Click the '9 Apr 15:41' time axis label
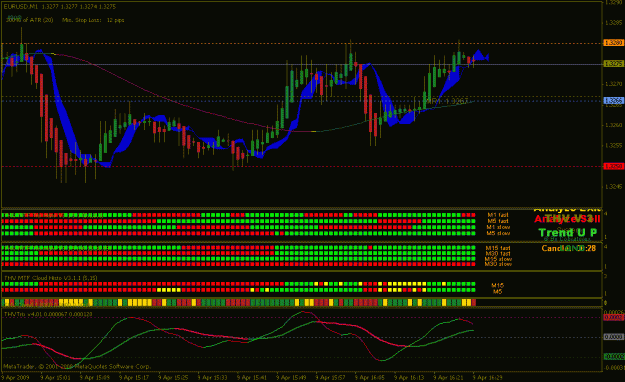The width and height of the screenshot is (625, 382). point(252,377)
